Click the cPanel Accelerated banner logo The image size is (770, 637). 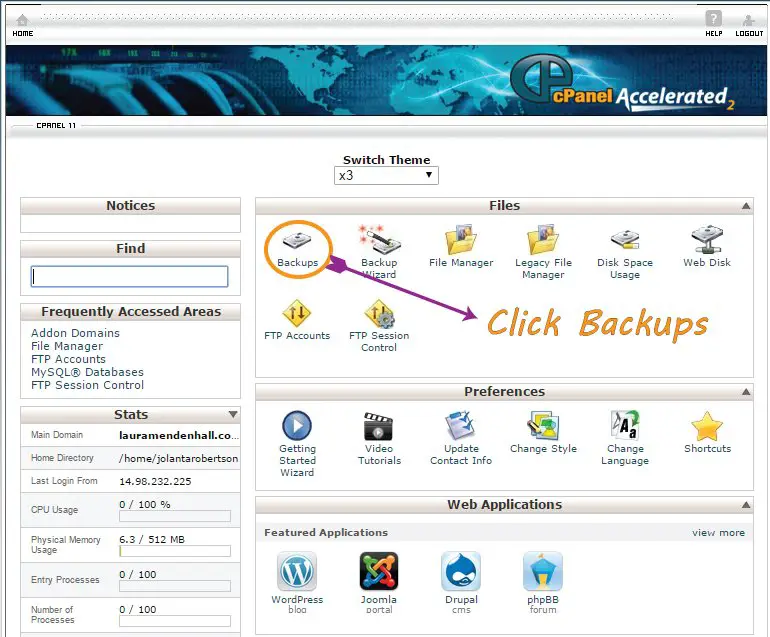622,85
